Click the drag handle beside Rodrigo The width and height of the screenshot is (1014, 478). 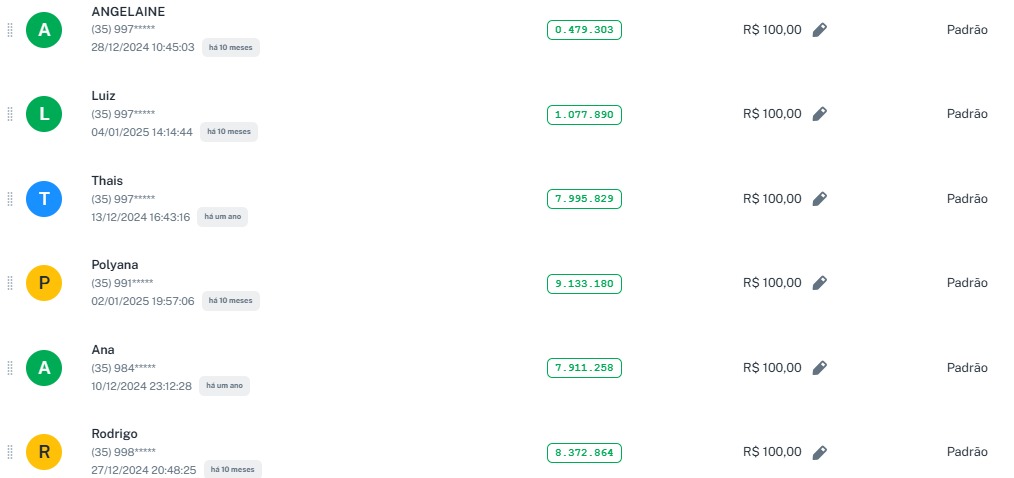click(x=10, y=452)
